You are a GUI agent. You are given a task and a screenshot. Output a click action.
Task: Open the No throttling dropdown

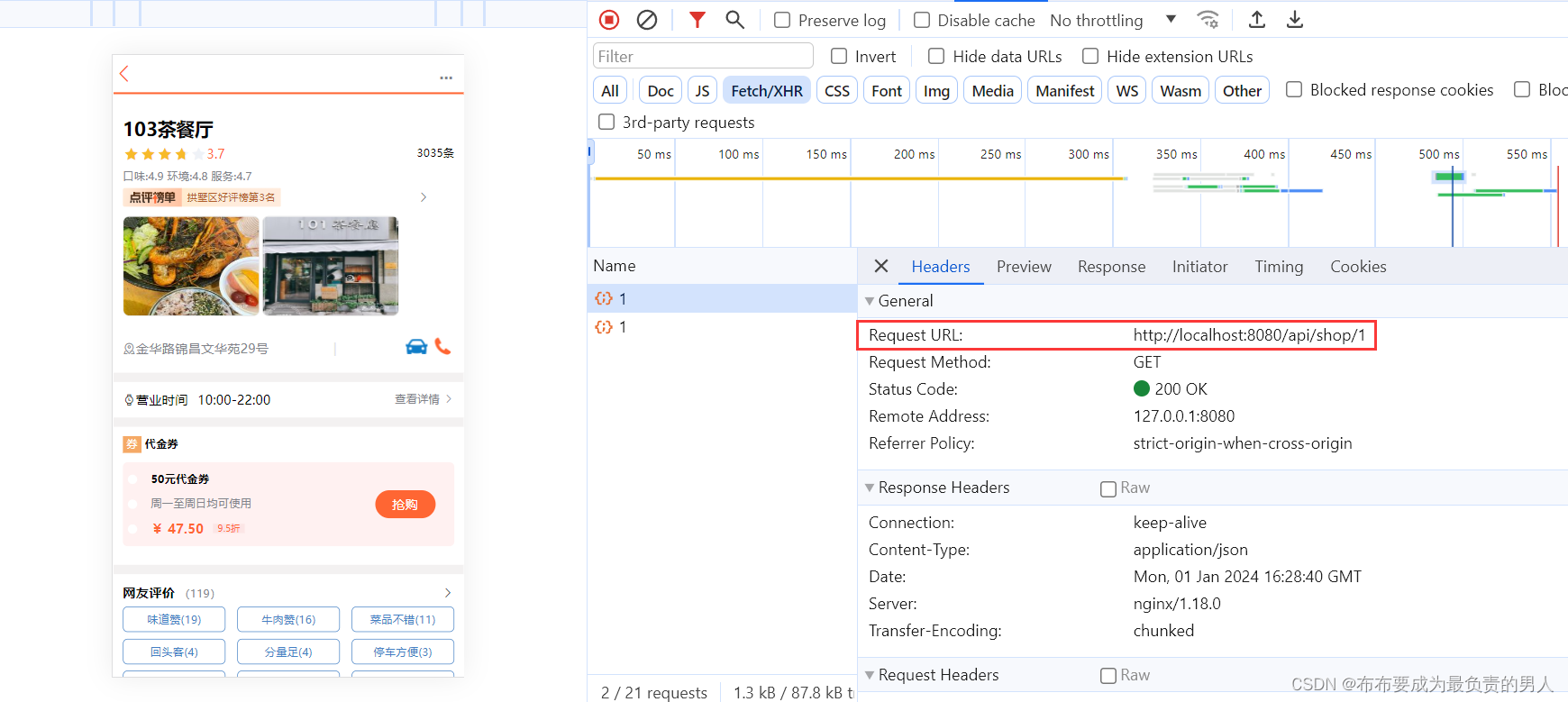tap(1114, 20)
